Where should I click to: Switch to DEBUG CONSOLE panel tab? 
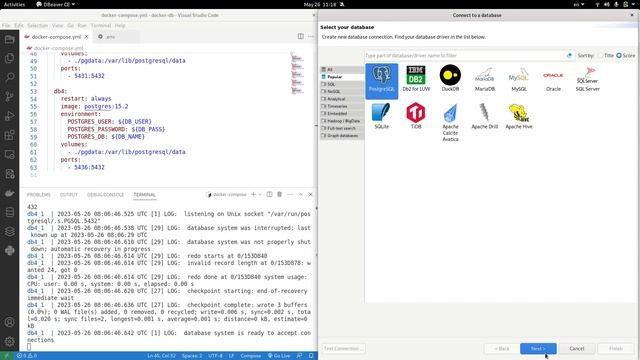coord(105,195)
